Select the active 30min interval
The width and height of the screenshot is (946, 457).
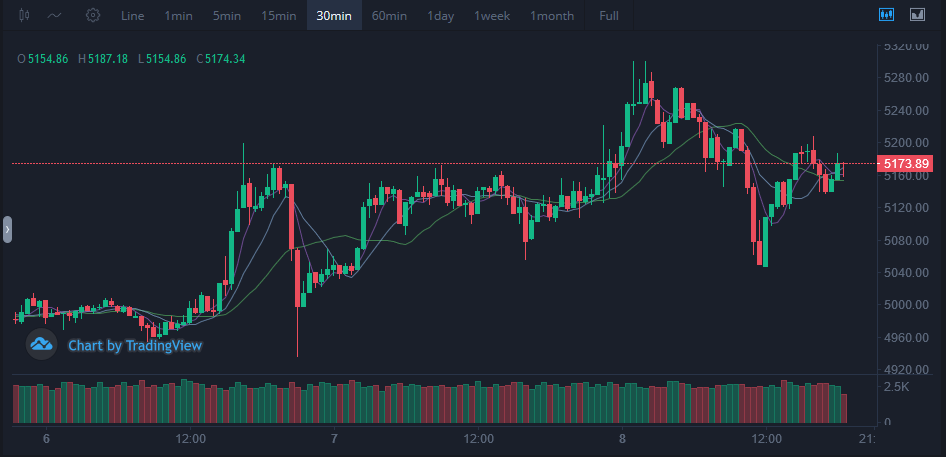[x=334, y=16]
